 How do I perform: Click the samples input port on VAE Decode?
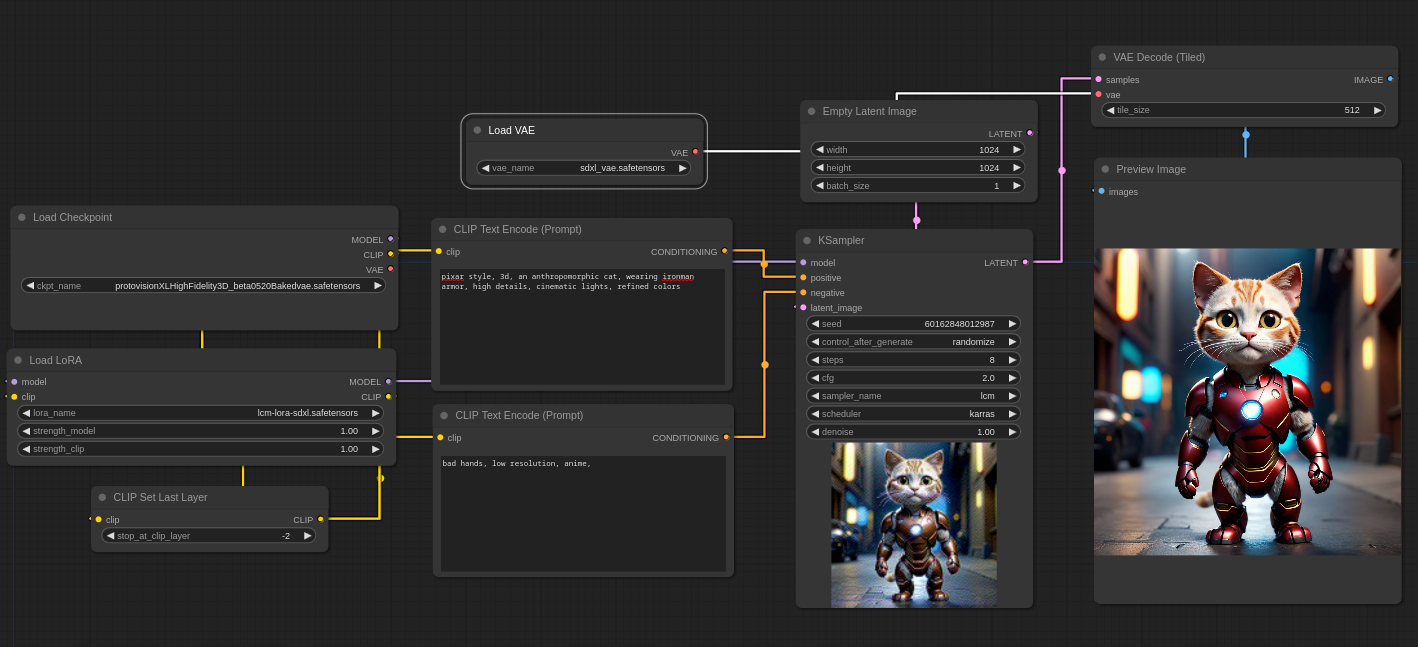point(1098,79)
